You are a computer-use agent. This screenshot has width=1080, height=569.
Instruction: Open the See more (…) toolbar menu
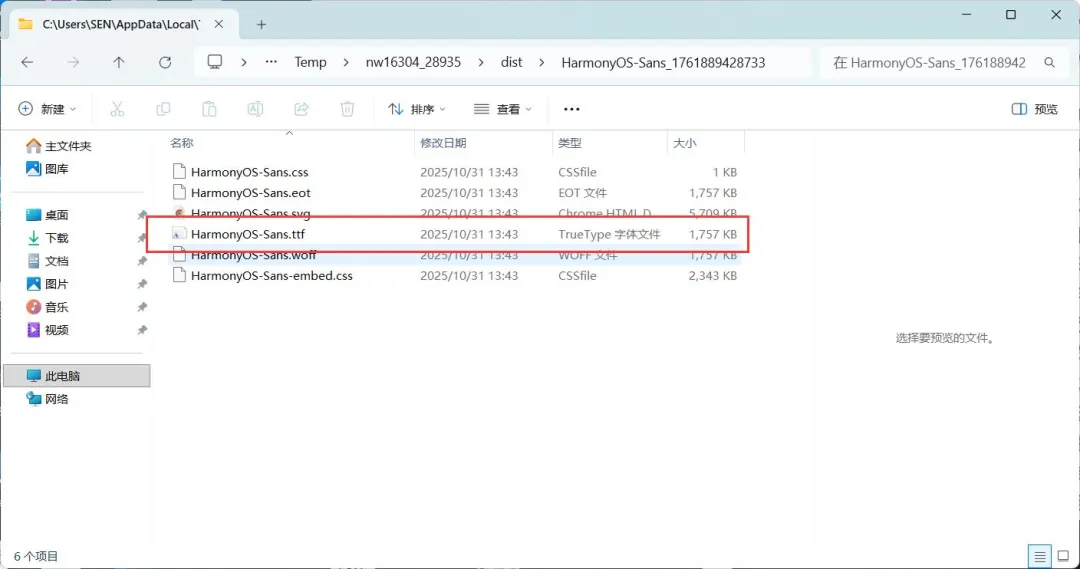coord(572,109)
